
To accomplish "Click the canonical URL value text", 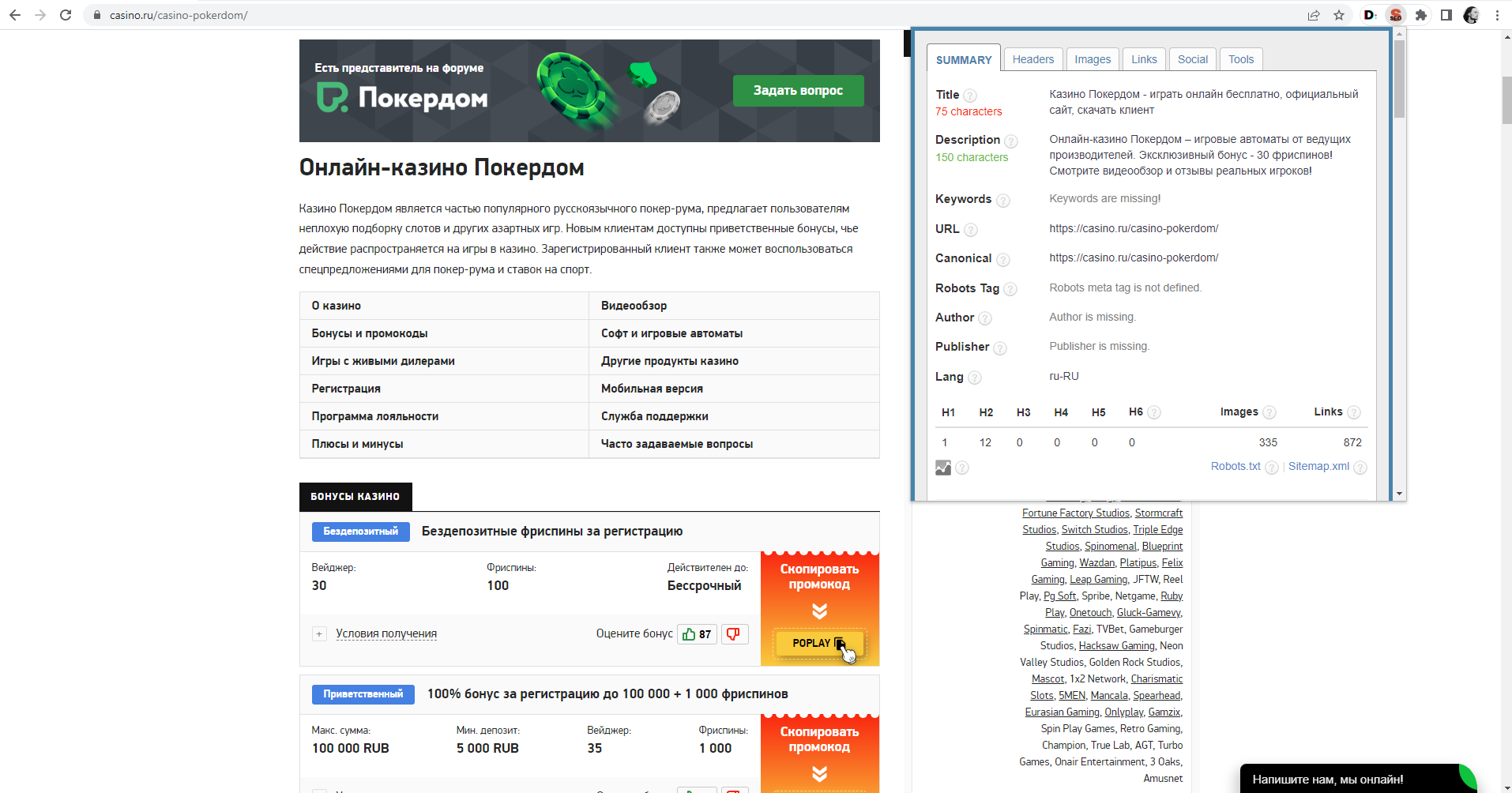I will pos(1134,257).
